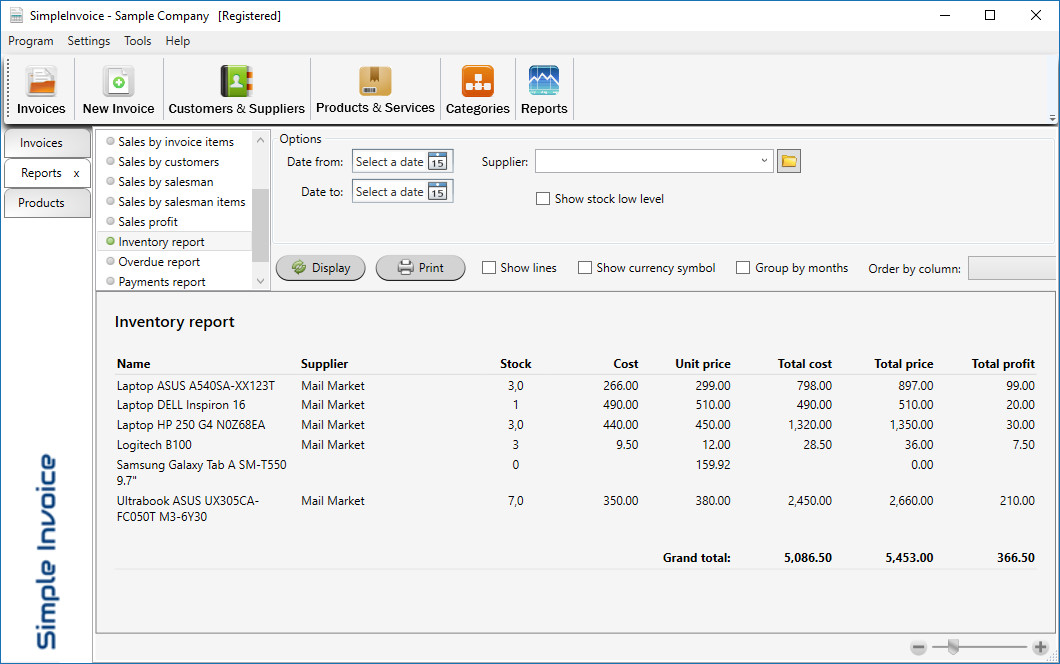
Task: Toggle Show lines checkbox
Action: [489, 268]
